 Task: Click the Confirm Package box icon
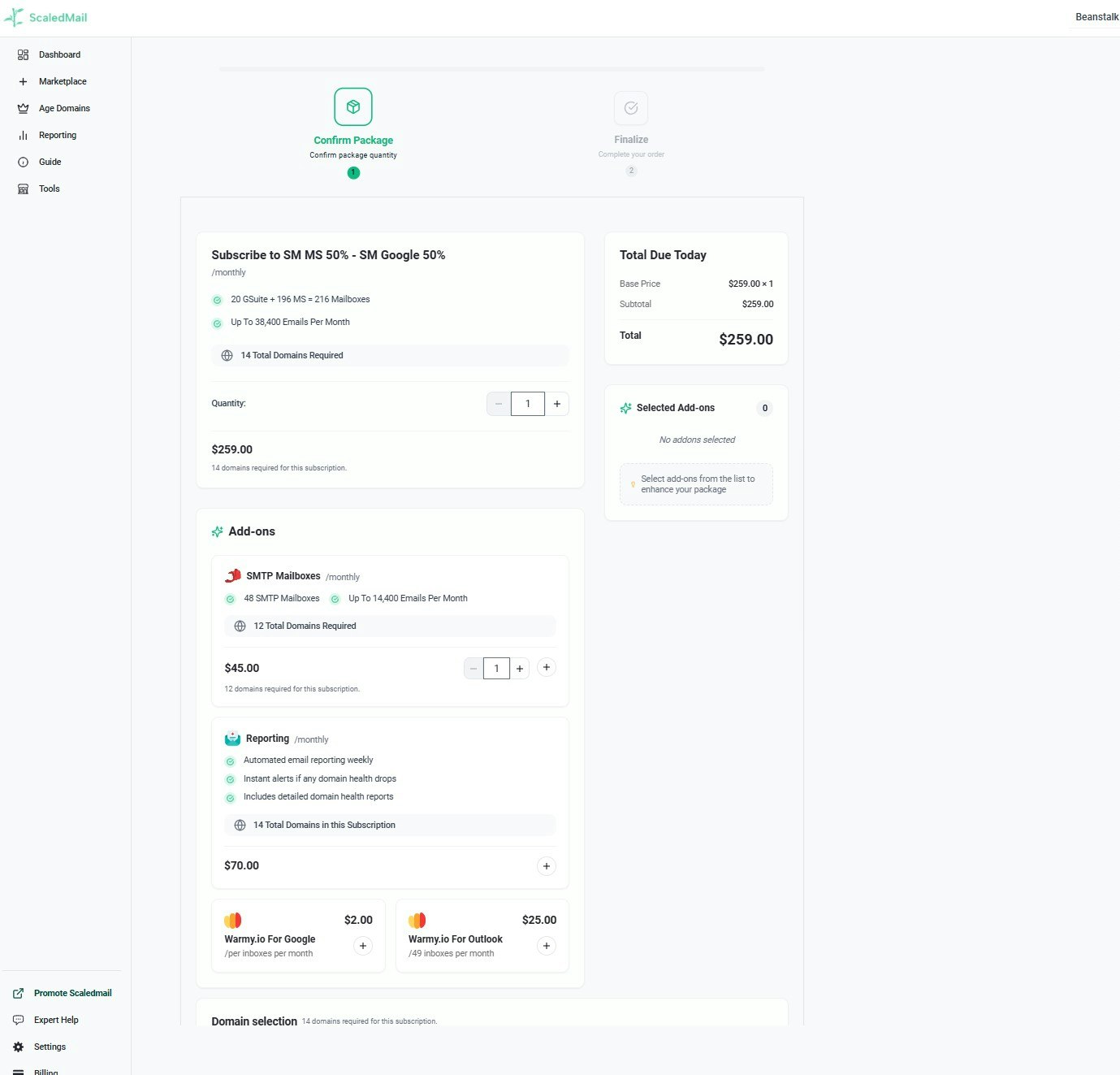pos(353,106)
